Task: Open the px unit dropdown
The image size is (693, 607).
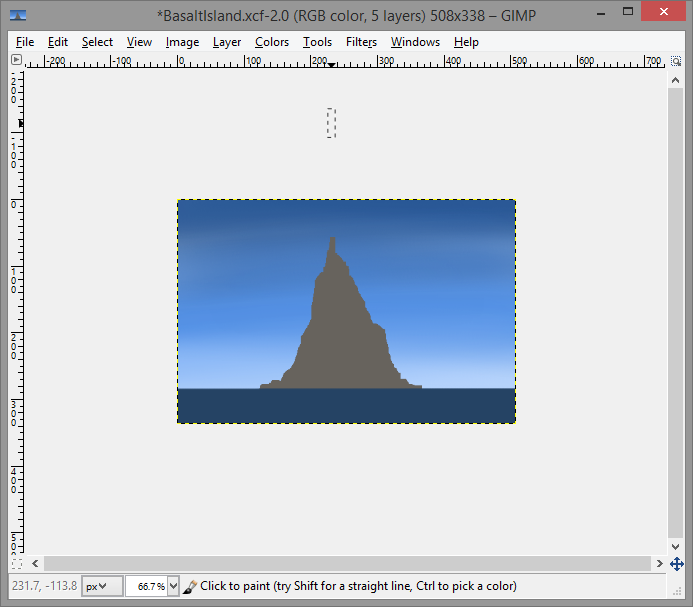Action: (x=102, y=586)
